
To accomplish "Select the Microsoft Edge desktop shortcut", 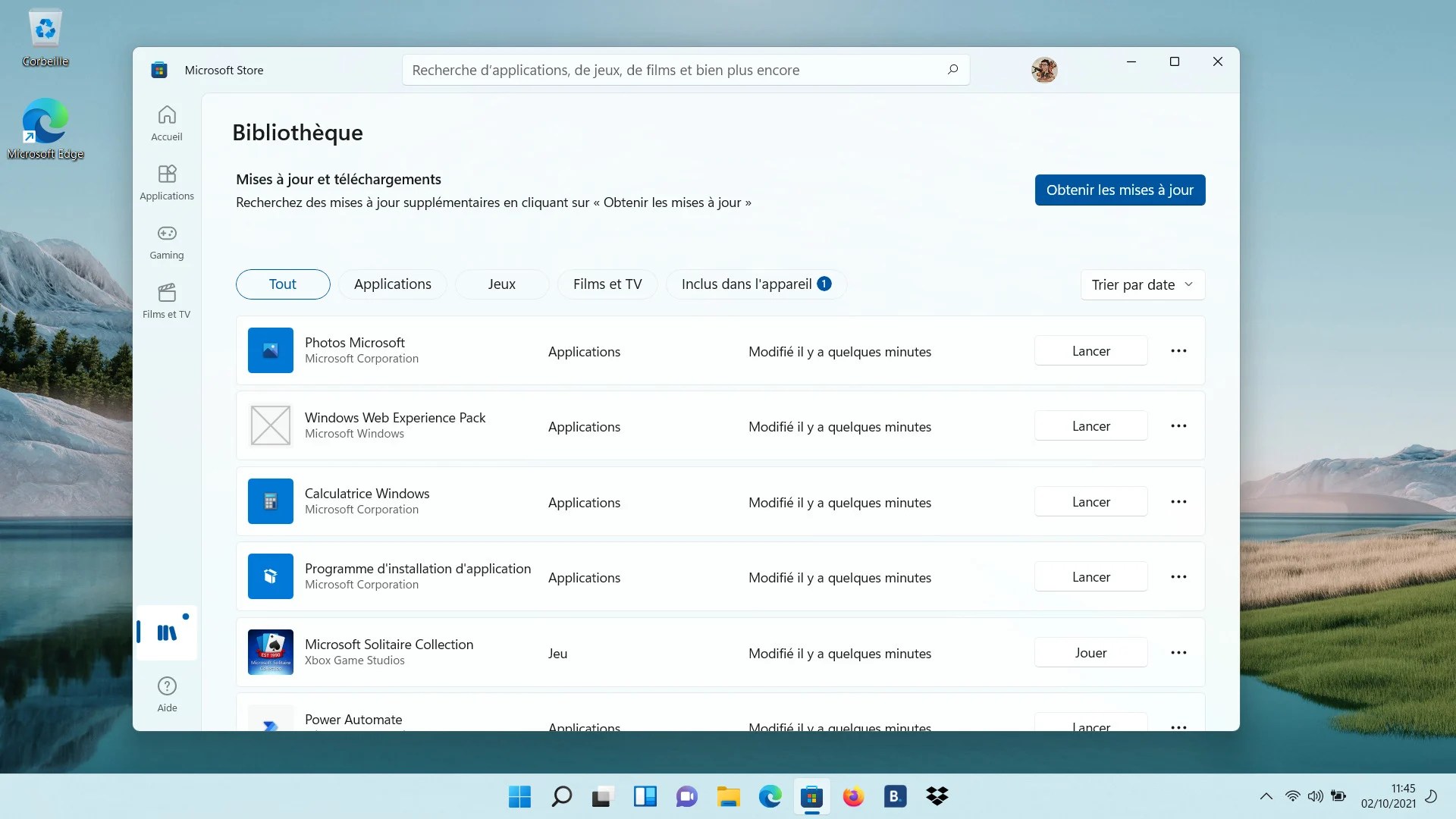I will pyautogui.click(x=45, y=129).
